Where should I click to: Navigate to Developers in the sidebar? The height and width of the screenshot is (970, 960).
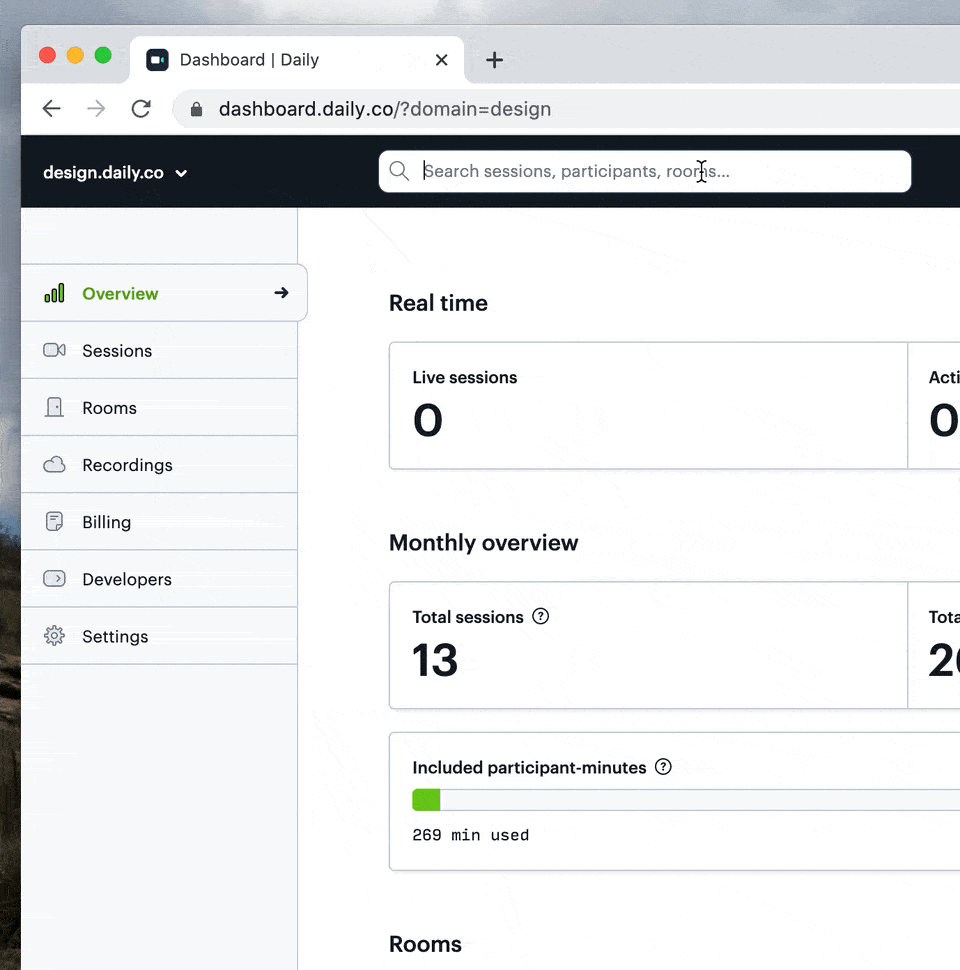[159, 578]
